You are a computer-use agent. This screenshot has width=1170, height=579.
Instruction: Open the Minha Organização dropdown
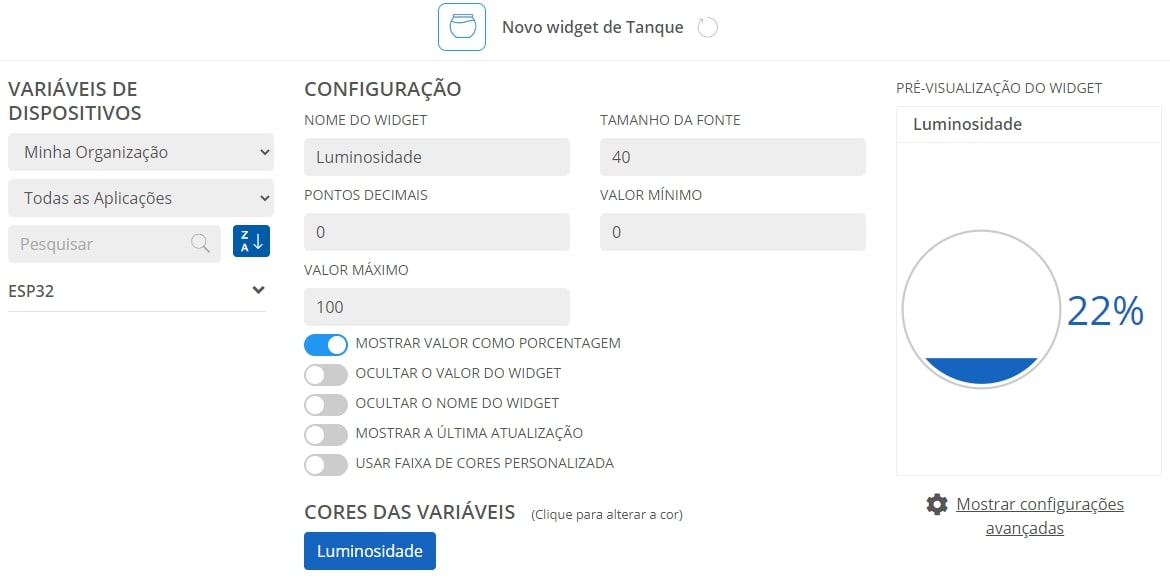tap(141, 152)
